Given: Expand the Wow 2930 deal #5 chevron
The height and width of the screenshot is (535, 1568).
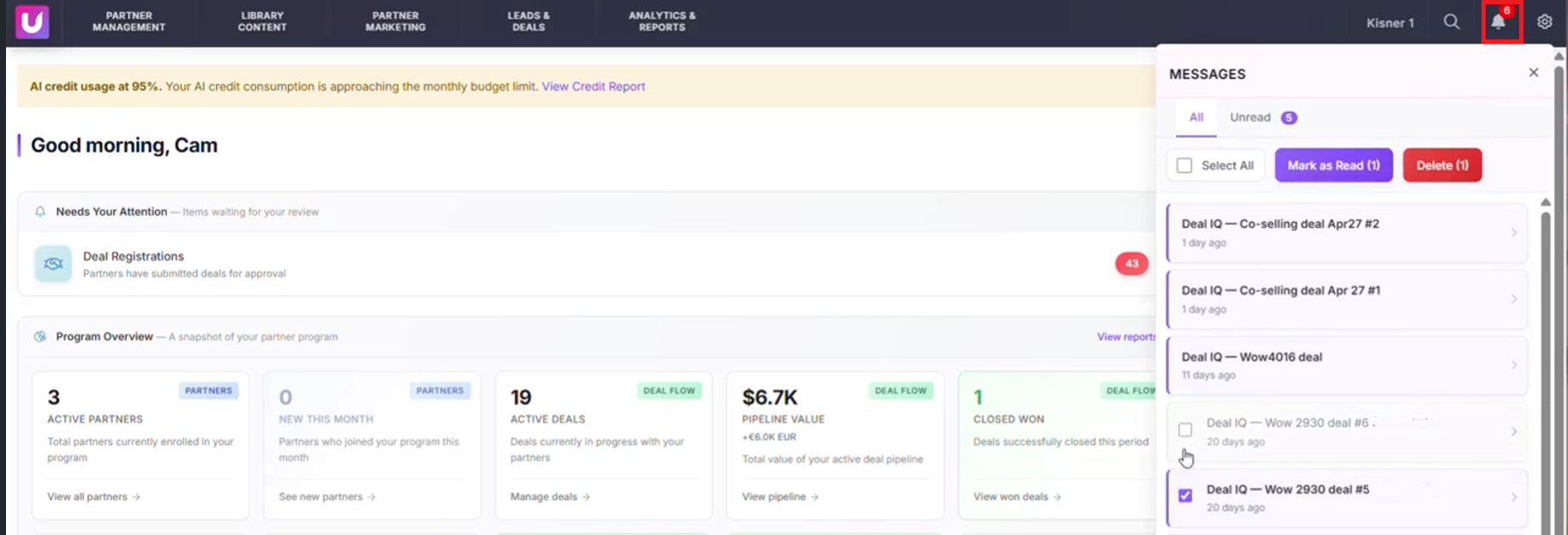Looking at the screenshot, I should [1514, 497].
